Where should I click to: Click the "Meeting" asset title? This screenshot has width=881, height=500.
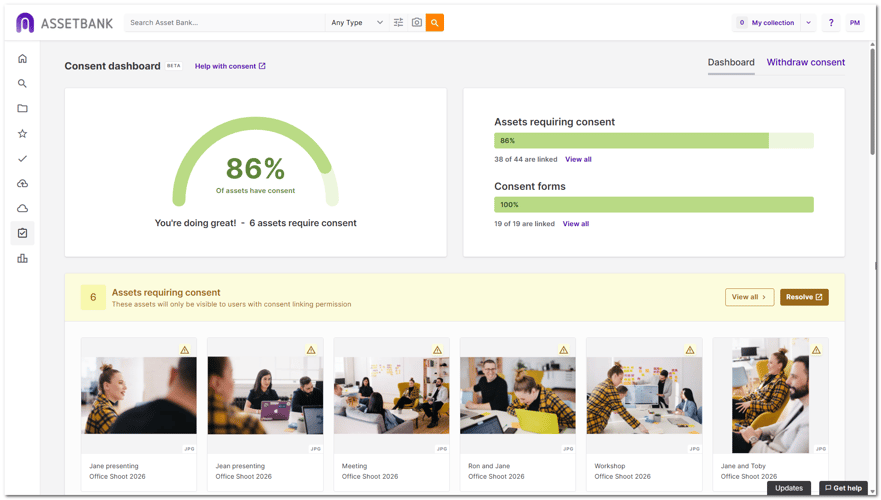(354, 466)
